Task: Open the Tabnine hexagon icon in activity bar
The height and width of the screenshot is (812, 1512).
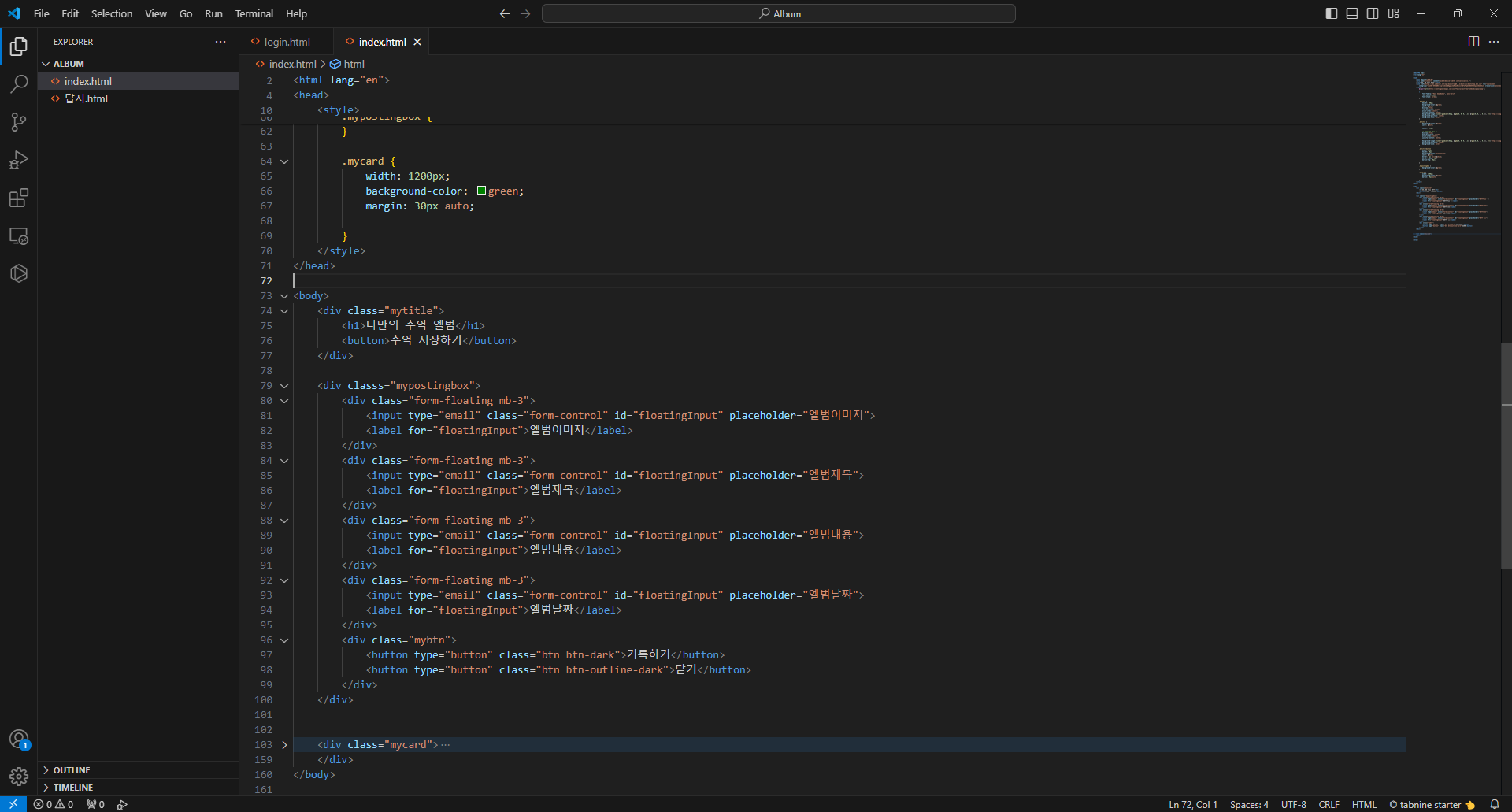Action: coord(19,273)
